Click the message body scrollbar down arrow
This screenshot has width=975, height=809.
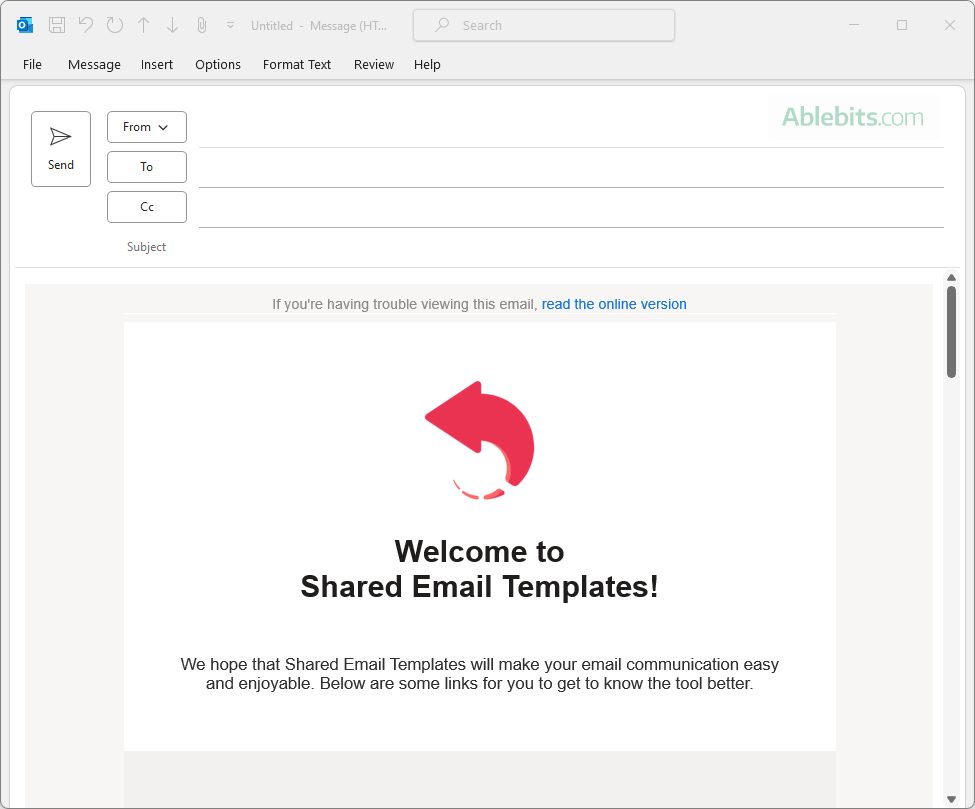click(x=951, y=799)
